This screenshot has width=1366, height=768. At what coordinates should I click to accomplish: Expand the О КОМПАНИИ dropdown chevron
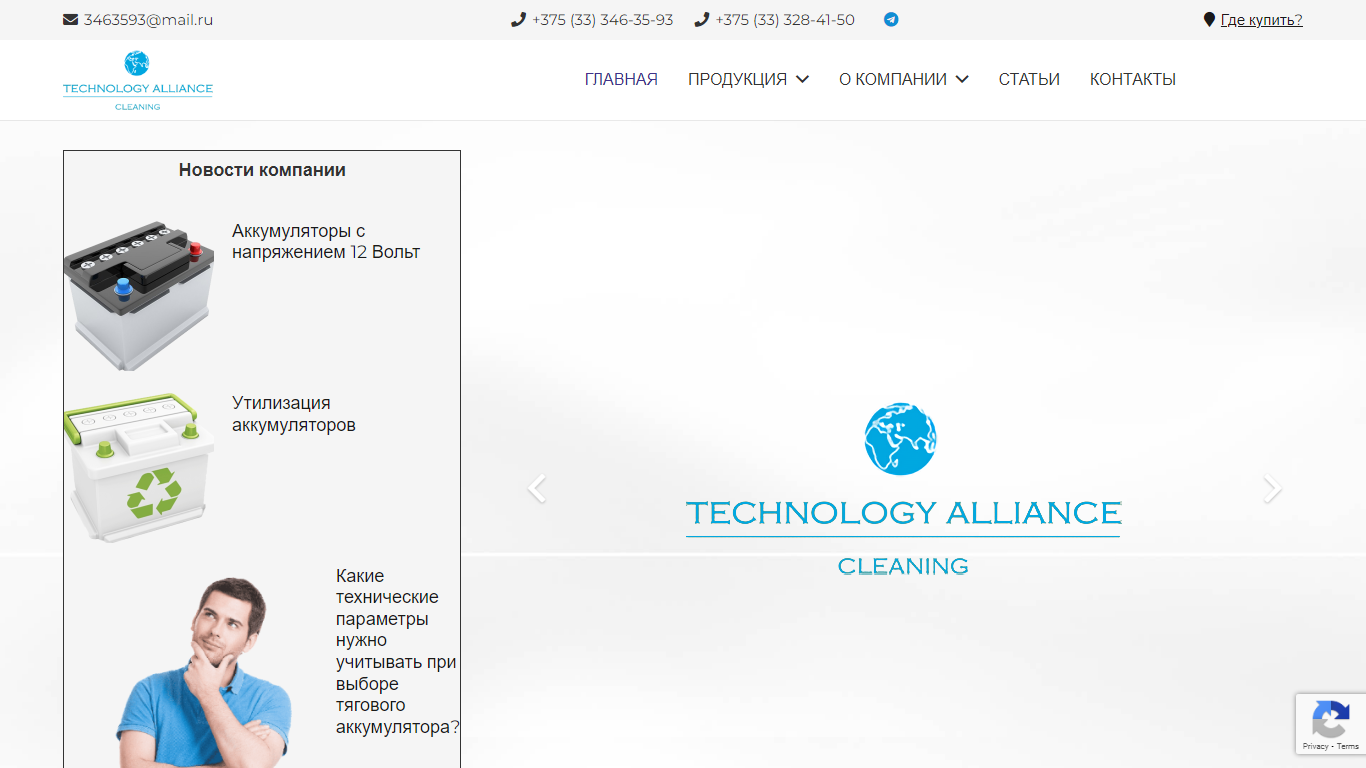[x=962, y=80]
